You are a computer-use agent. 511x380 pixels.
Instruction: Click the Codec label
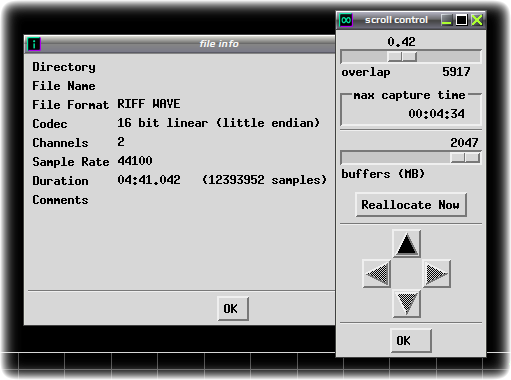[50, 124]
